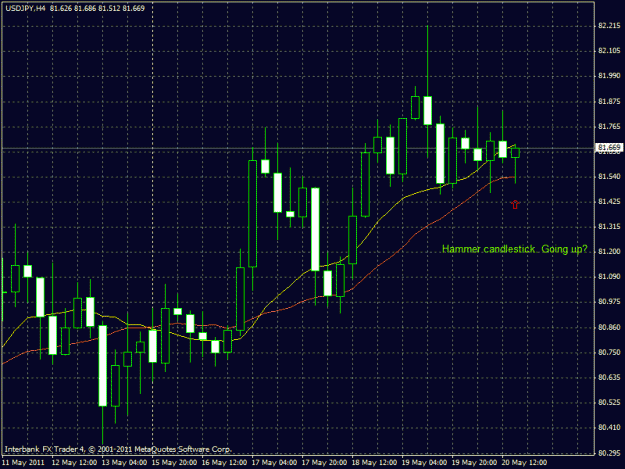Click the 19 May 20:00 time axis label
This screenshot has height=469, width=625.
474,463
